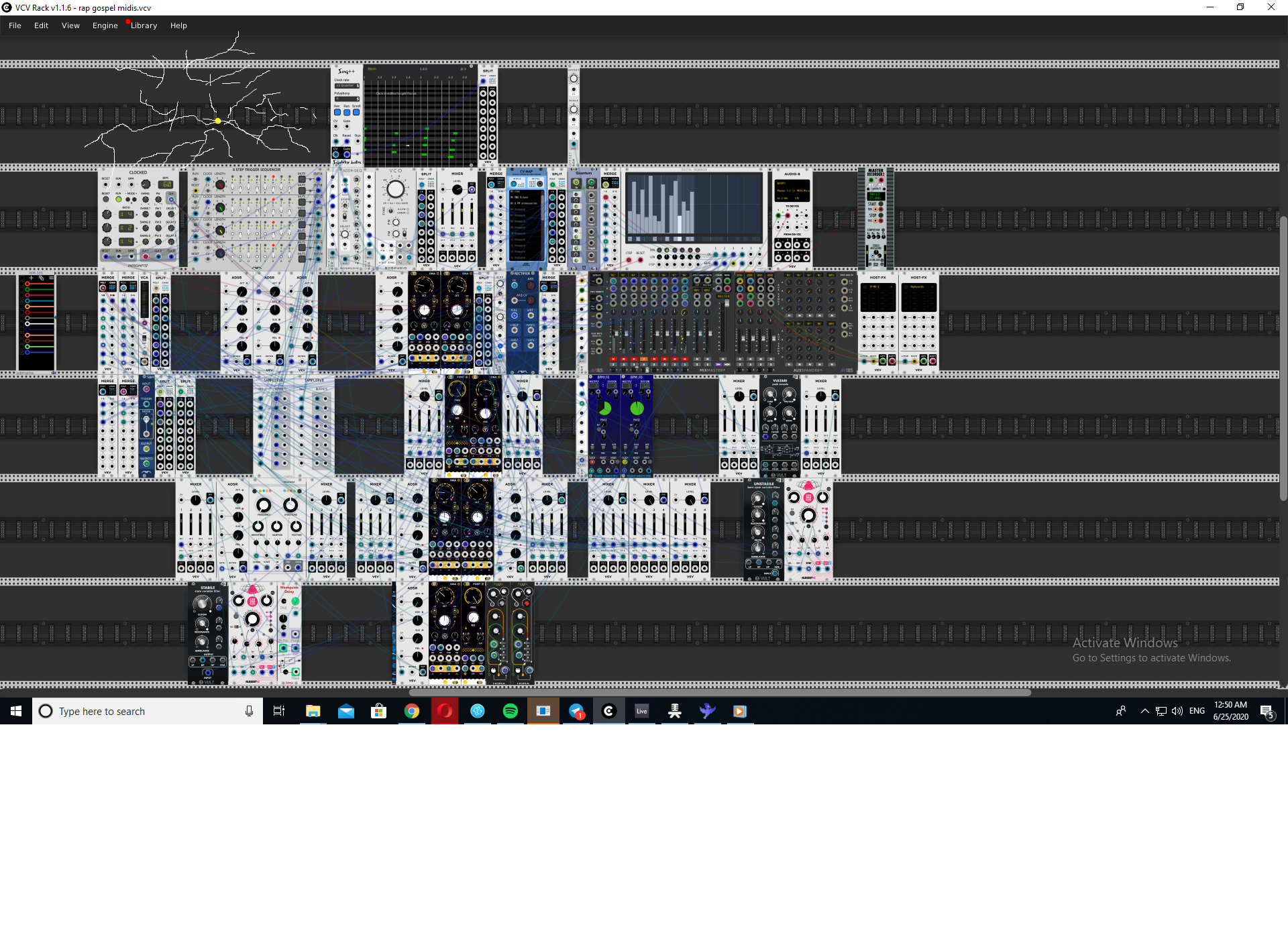Open the View menu
The image size is (1288, 939).
(70, 25)
